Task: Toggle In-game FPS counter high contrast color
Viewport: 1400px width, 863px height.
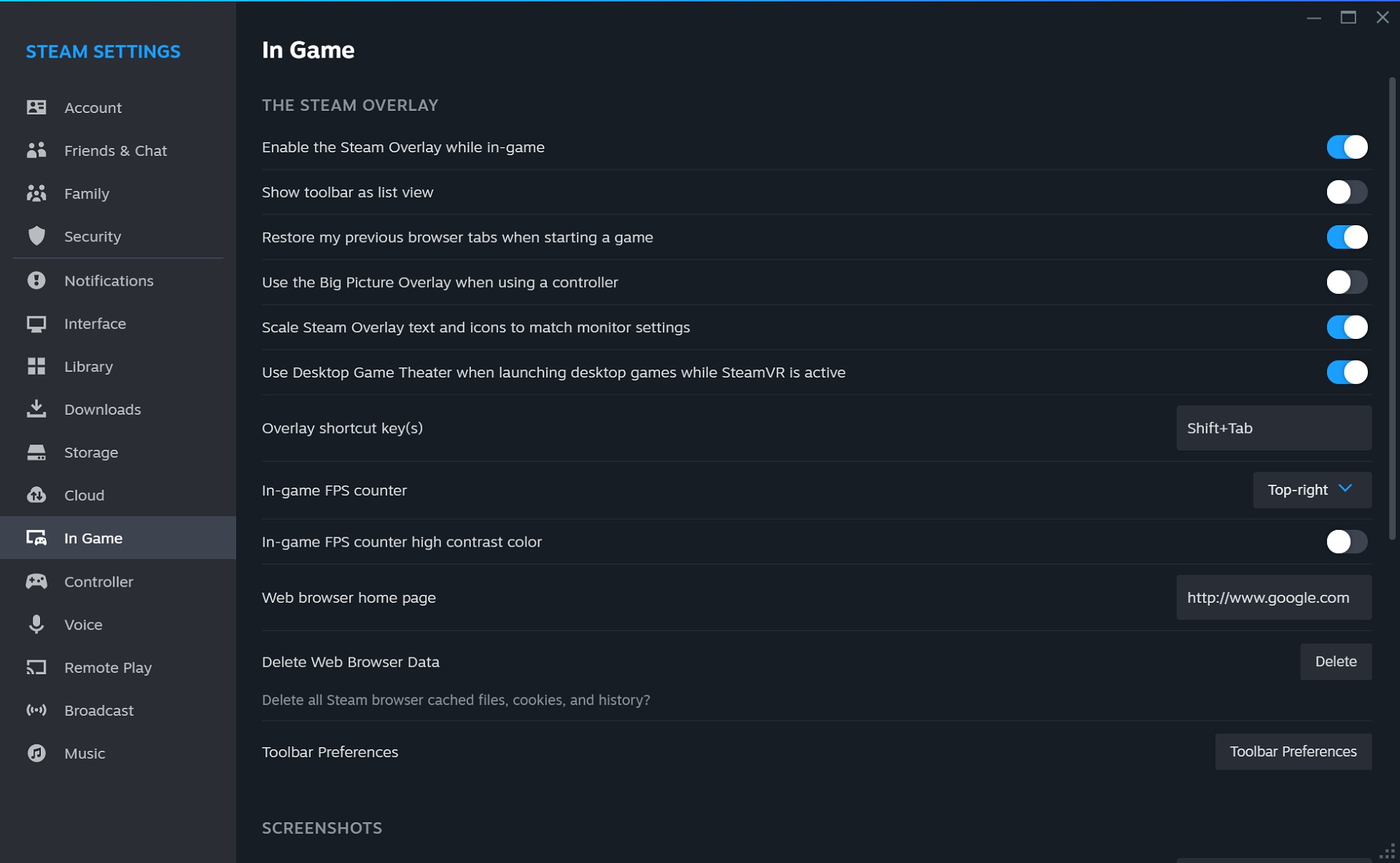Action: [1347, 542]
